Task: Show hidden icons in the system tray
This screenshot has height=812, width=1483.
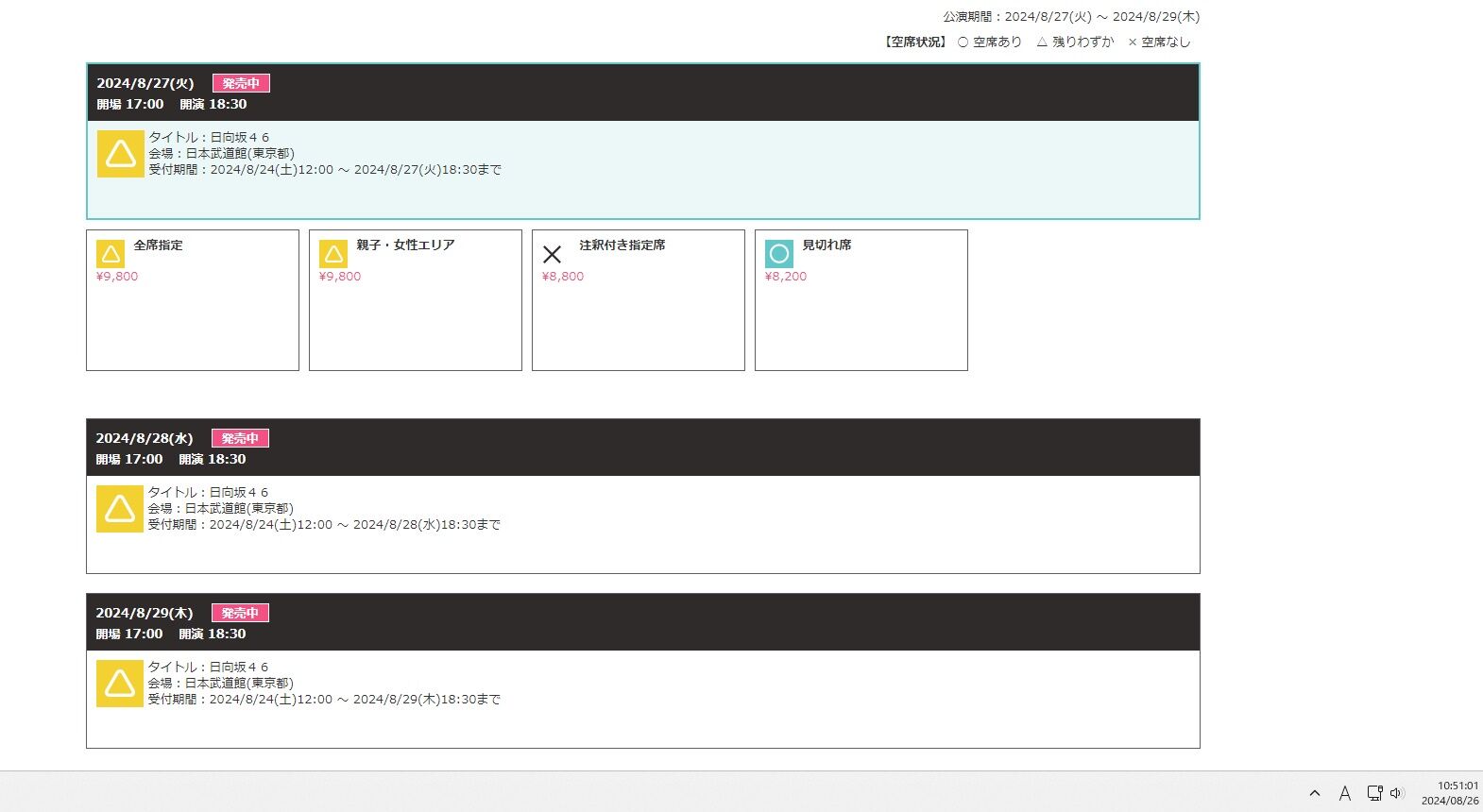Action: coord(1315,793)
